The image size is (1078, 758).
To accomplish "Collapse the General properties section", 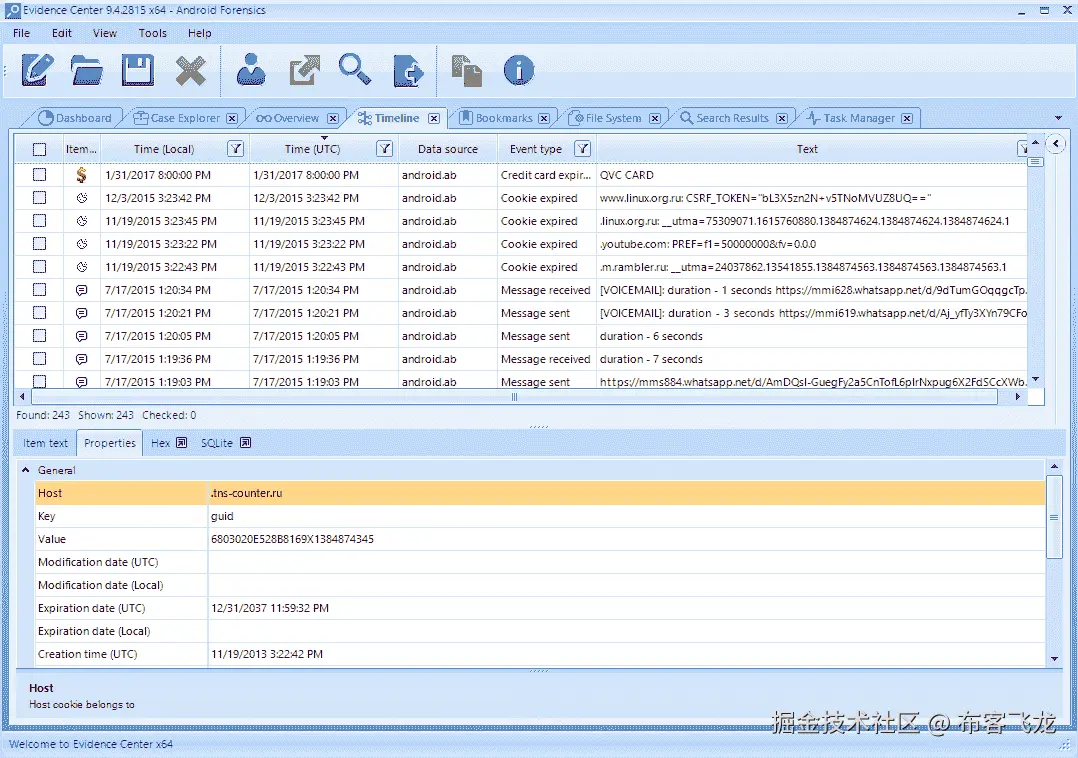I will tap(26, 470).
